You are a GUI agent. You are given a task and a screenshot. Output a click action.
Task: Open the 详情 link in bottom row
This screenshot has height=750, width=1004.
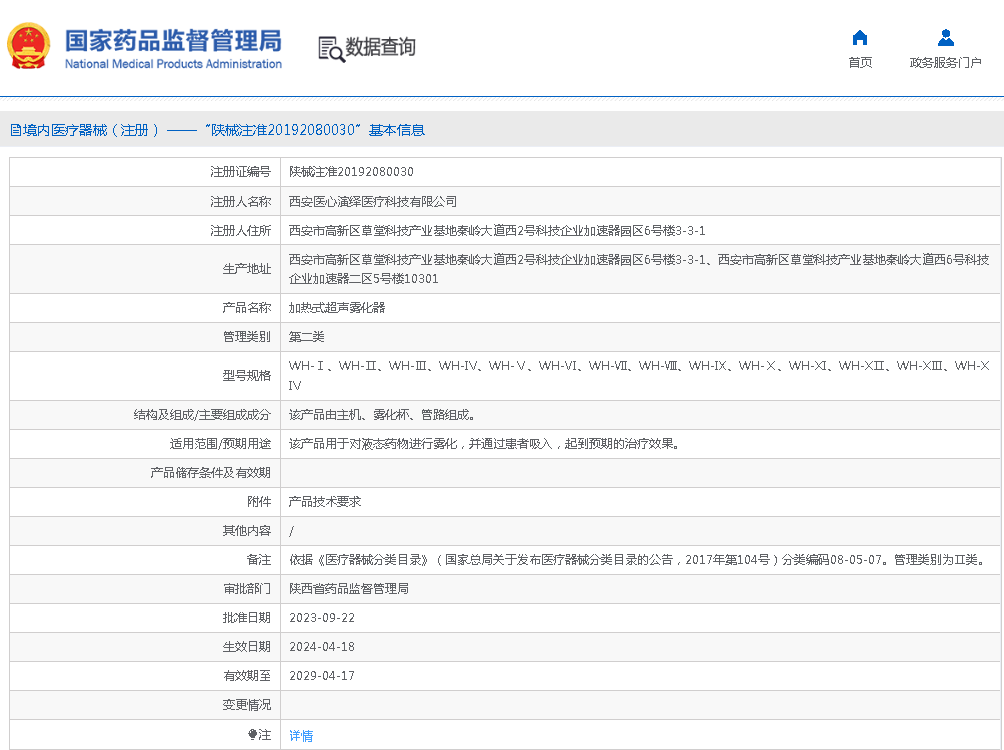pyautogui.click(x=301, y=735)
